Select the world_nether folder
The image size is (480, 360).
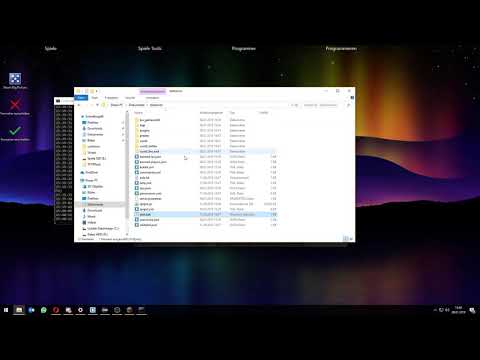(148, 146)
